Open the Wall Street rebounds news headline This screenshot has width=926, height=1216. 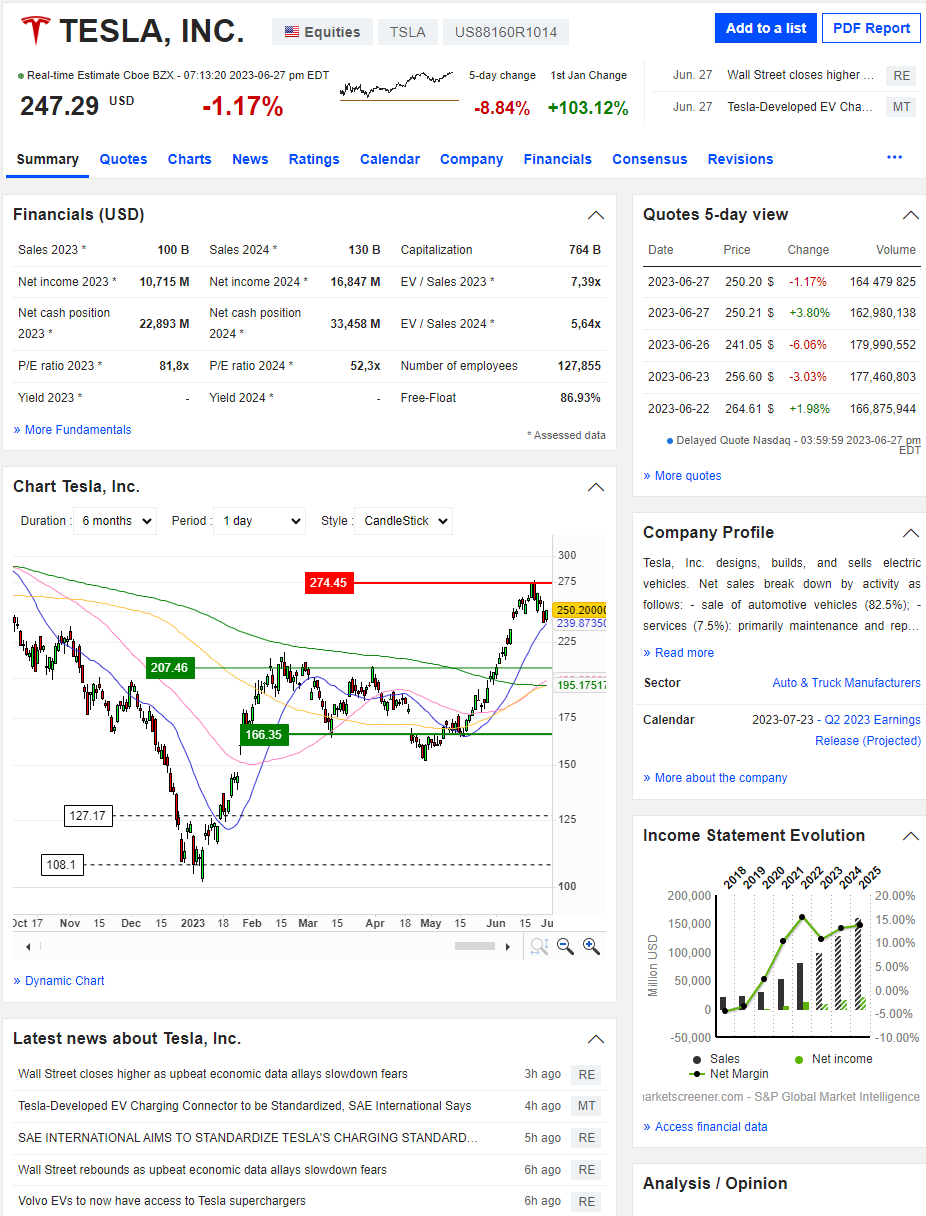point(202,1170)
